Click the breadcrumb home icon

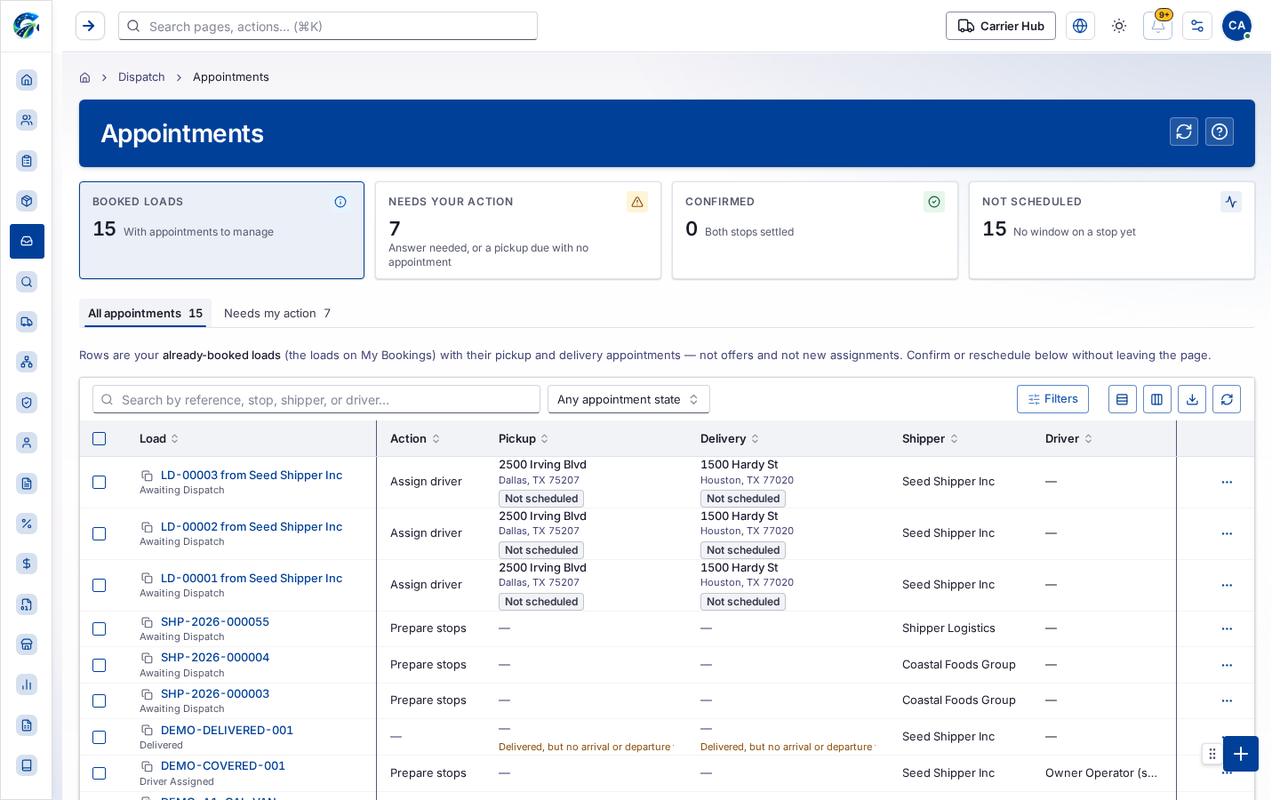coord(85,77)
